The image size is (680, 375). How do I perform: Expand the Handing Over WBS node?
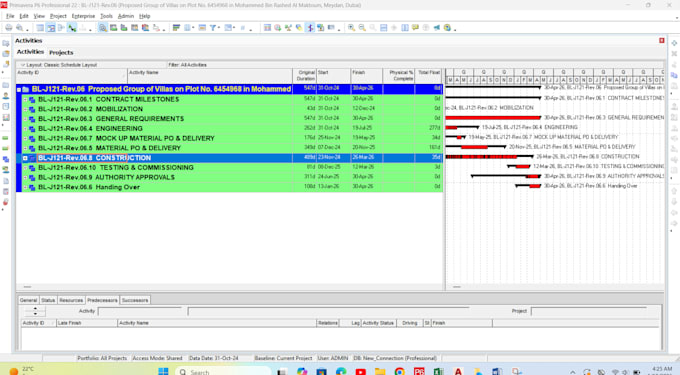pos(25,187)
